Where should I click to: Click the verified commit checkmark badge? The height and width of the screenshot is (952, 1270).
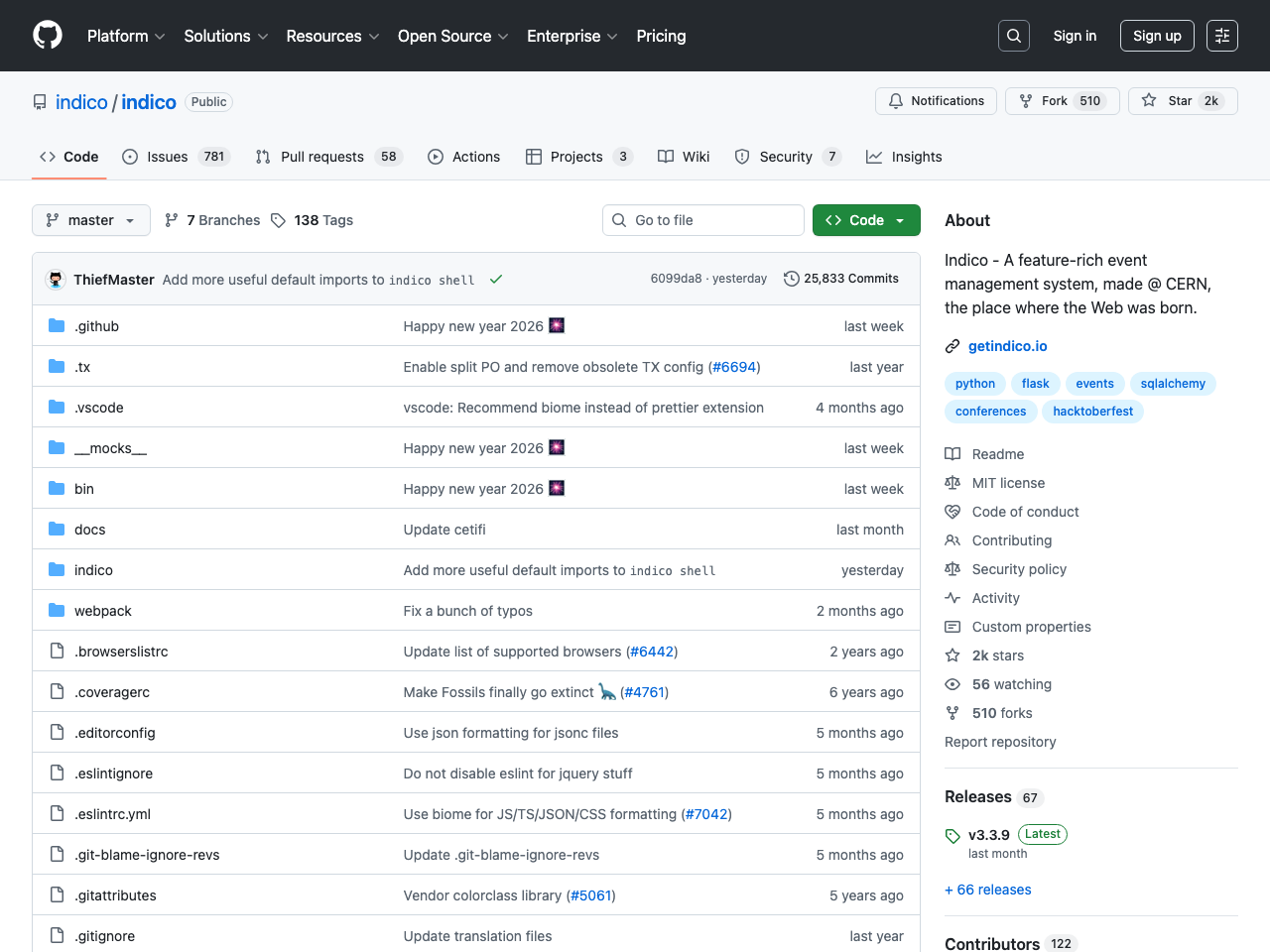click(x=496, y=280)
